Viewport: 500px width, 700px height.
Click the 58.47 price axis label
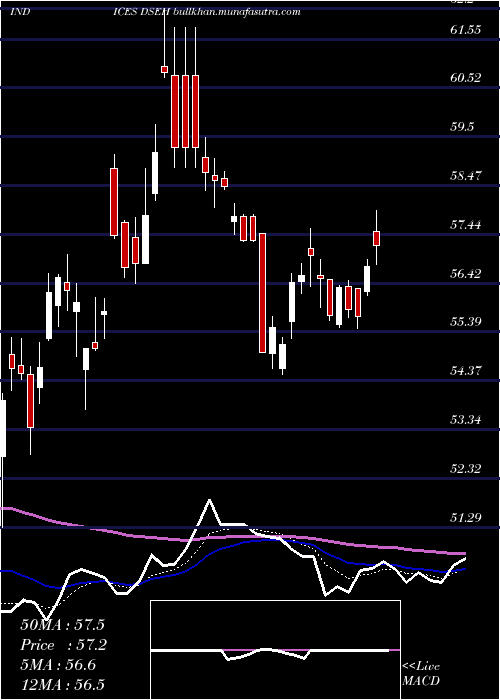[466, 175]
